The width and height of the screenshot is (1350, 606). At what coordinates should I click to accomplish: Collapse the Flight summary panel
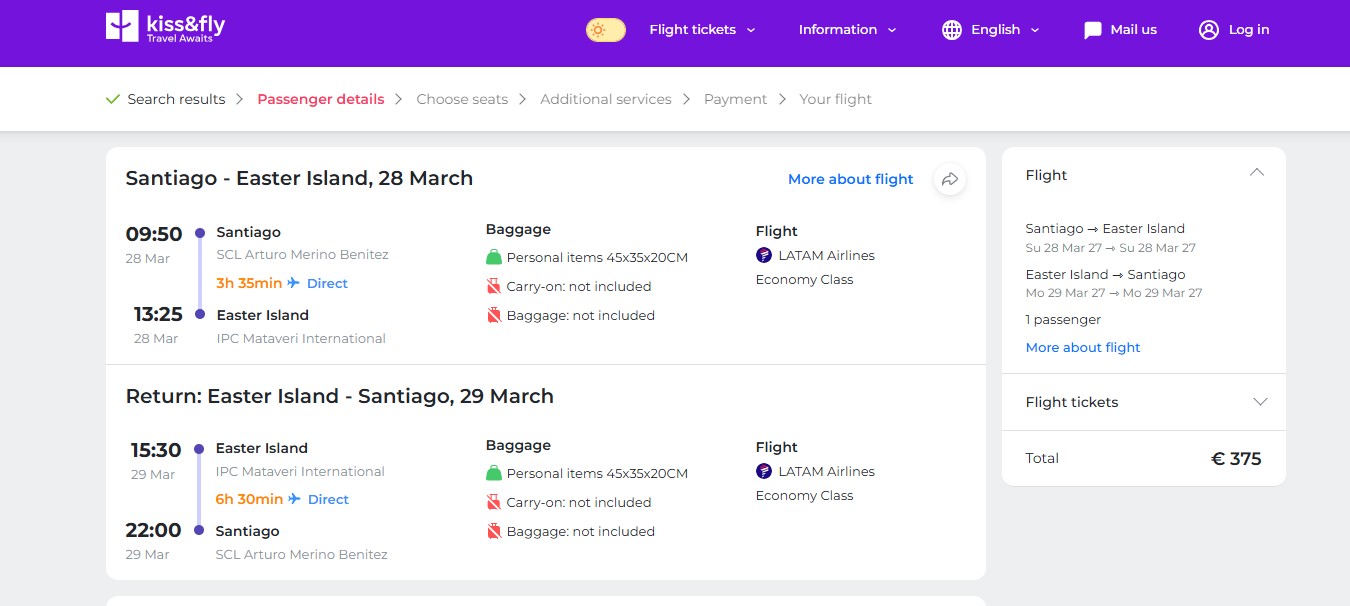click(1257, 172)
